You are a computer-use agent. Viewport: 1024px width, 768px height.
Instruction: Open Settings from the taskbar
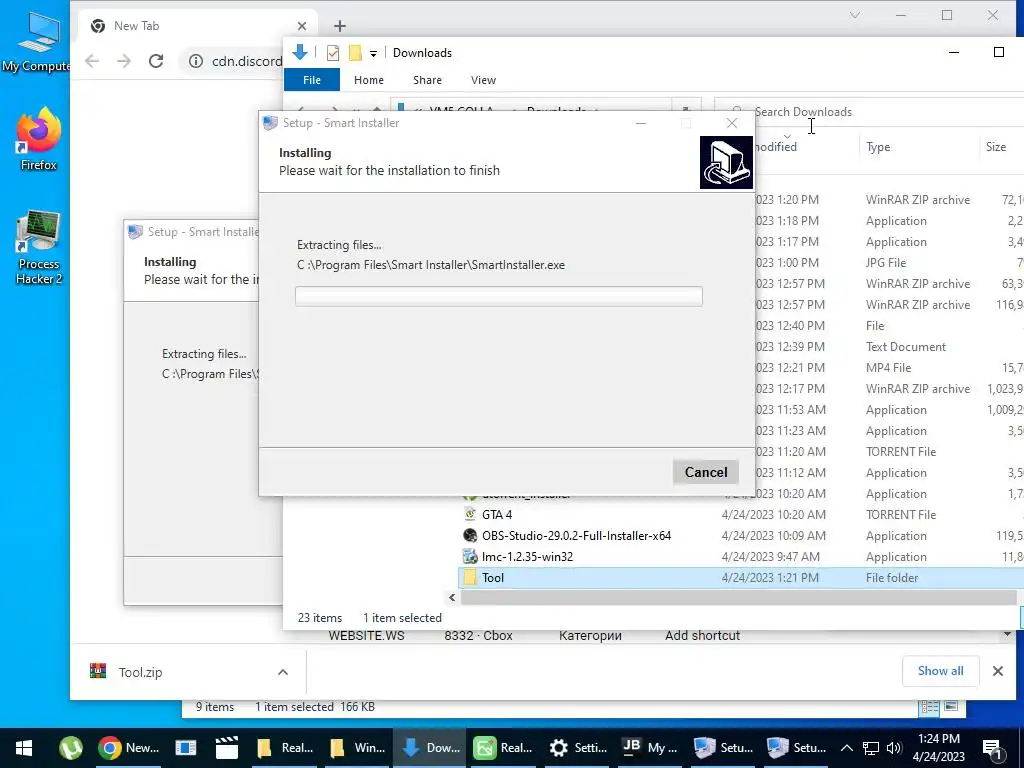pyautogui.click(x=578, y=748)
